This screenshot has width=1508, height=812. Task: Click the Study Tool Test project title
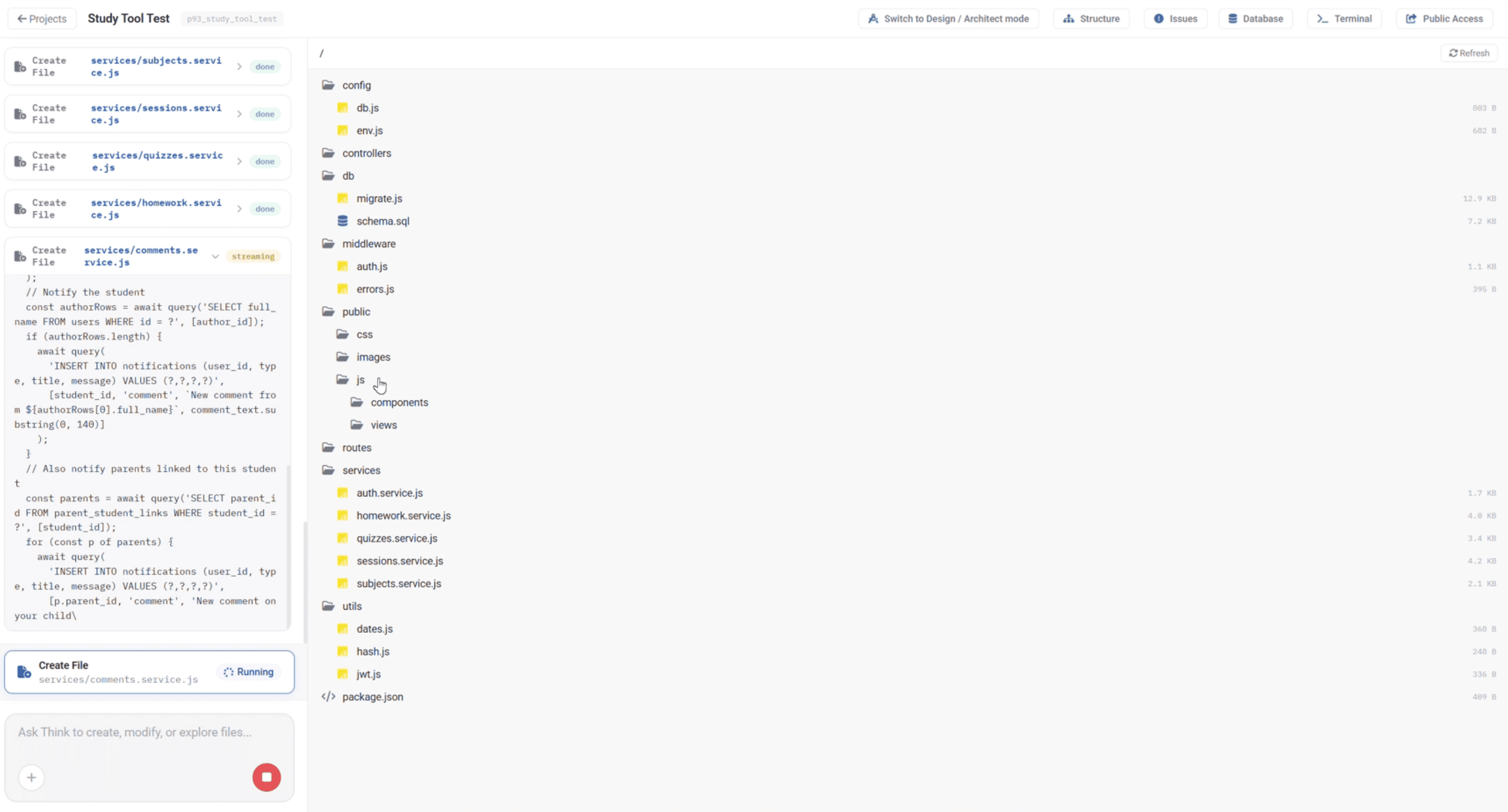(128, 18)
